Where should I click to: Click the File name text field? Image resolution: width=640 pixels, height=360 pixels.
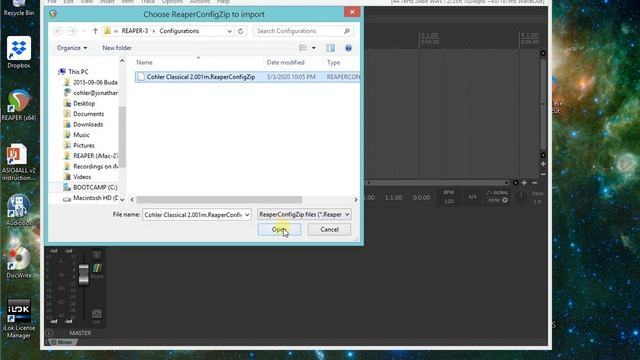pyautogui.click(x=193, y=215)
